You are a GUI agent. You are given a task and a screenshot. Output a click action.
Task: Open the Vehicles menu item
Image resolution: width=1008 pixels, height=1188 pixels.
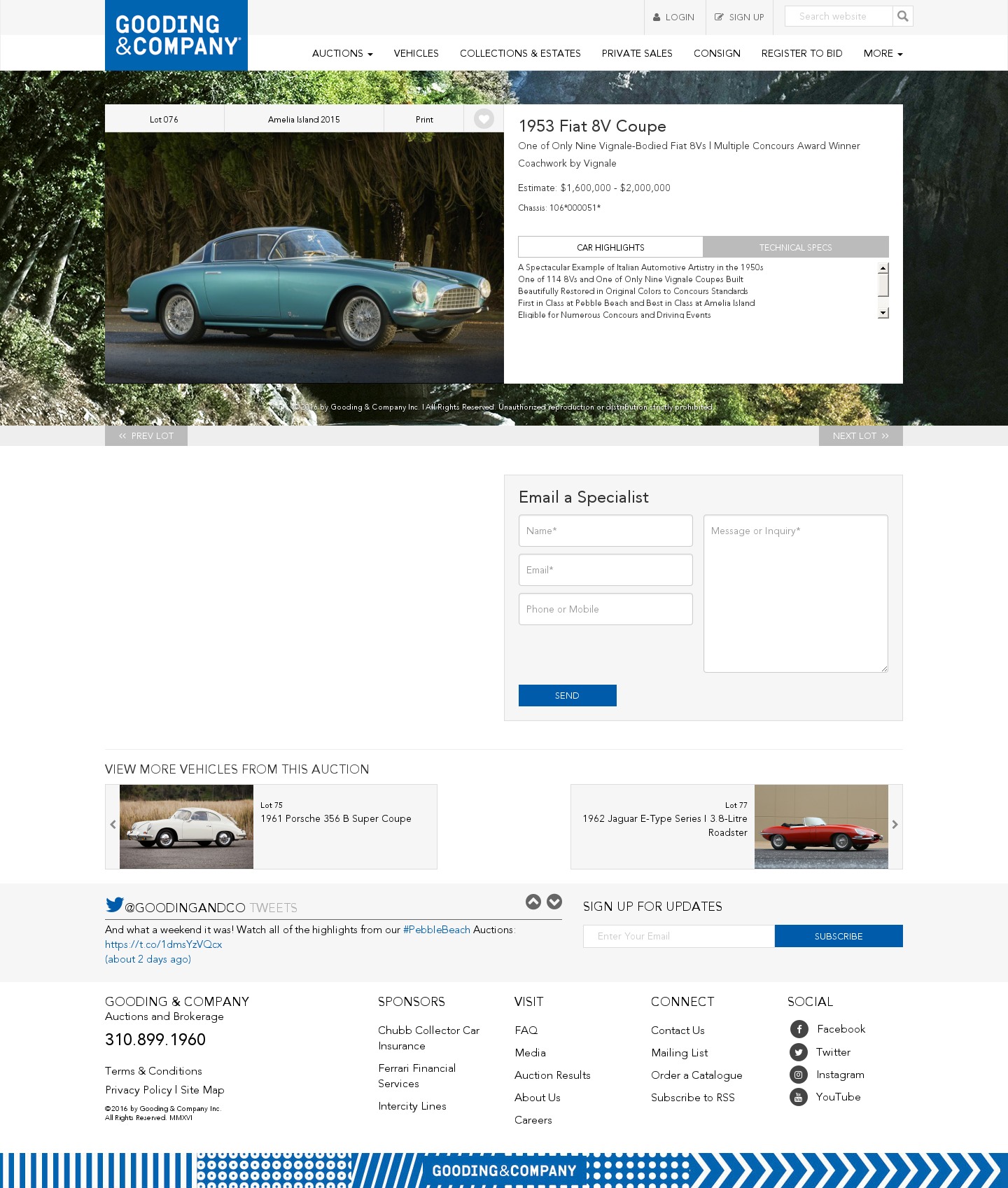tap(416, 53)
